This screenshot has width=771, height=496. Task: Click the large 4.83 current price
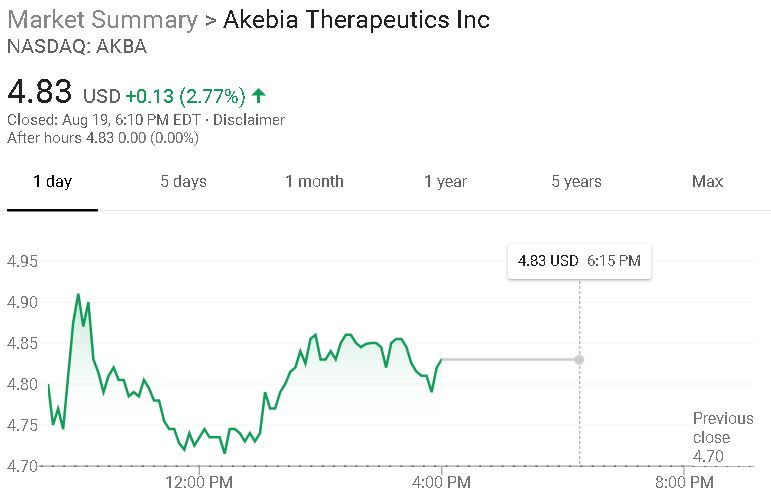(x=40, y=92)
